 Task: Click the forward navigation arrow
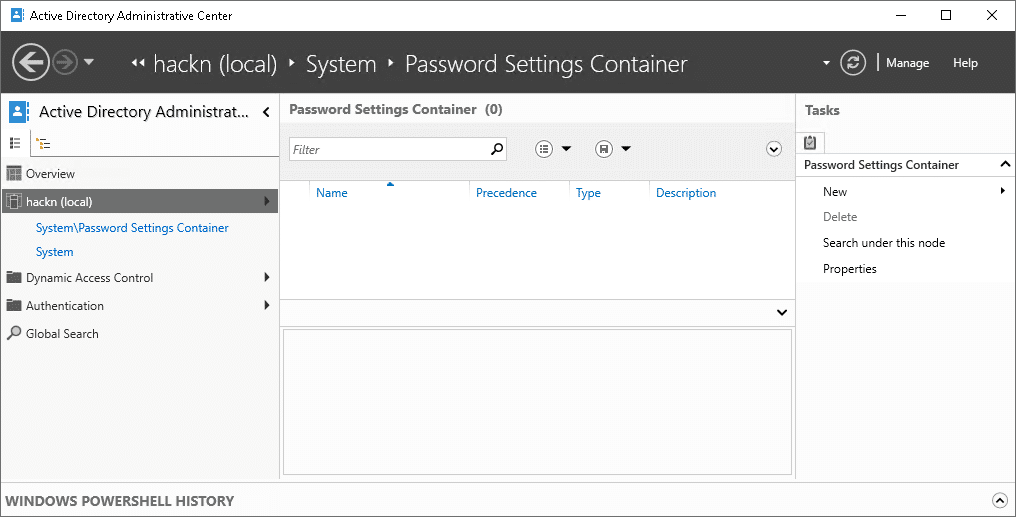[65, 63]
